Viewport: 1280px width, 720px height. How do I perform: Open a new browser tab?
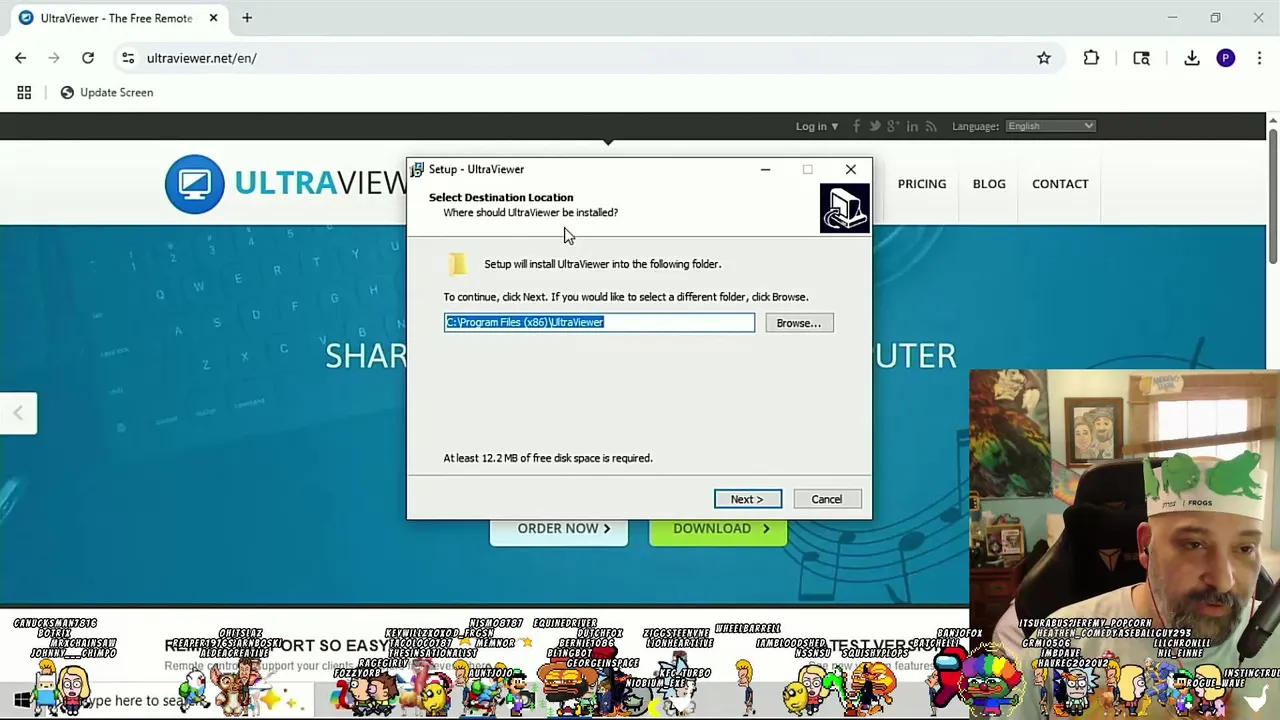click(247, 18)
